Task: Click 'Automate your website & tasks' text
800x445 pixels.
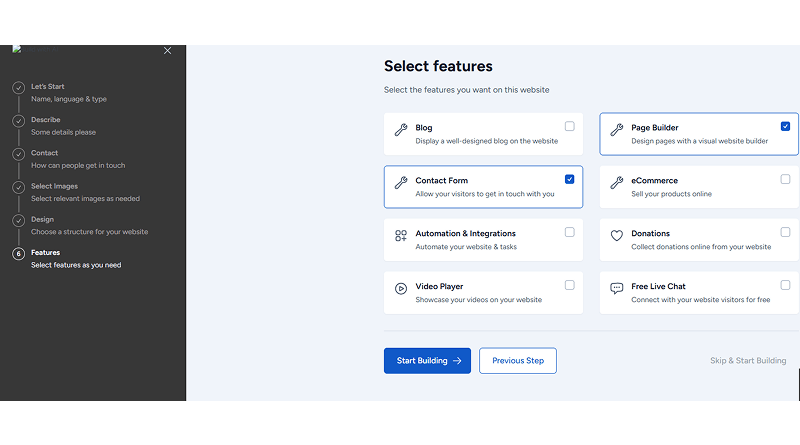Action: [466, 247]
